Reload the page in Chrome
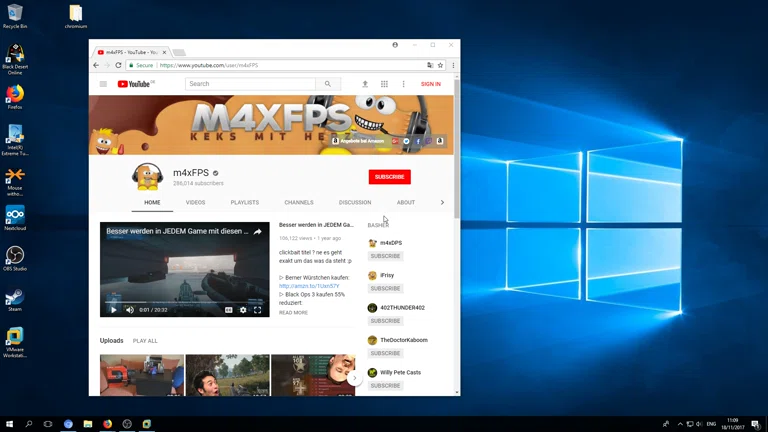This screenshot has width=768, height=432. (x=118, y=65)
